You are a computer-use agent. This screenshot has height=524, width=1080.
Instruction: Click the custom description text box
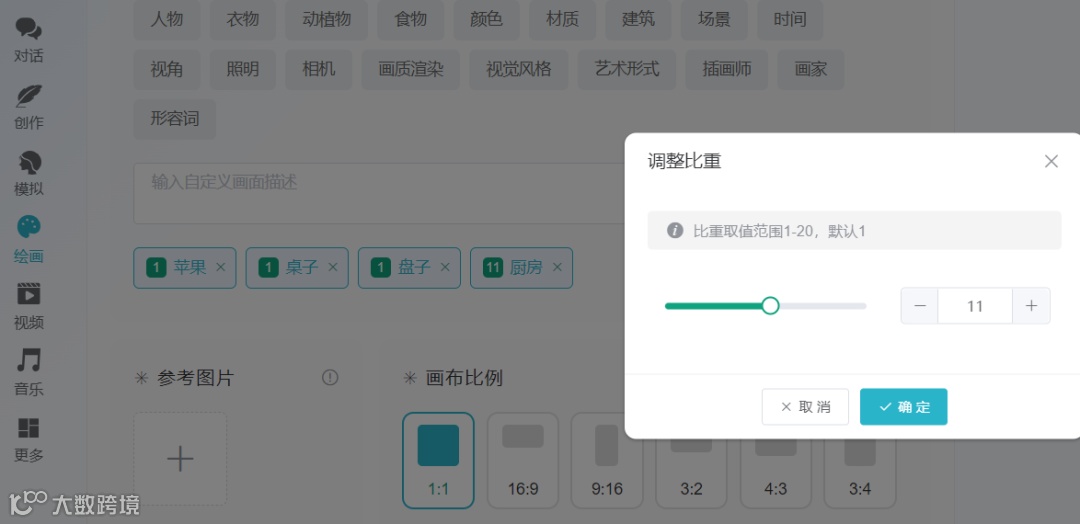click(379, 193)
